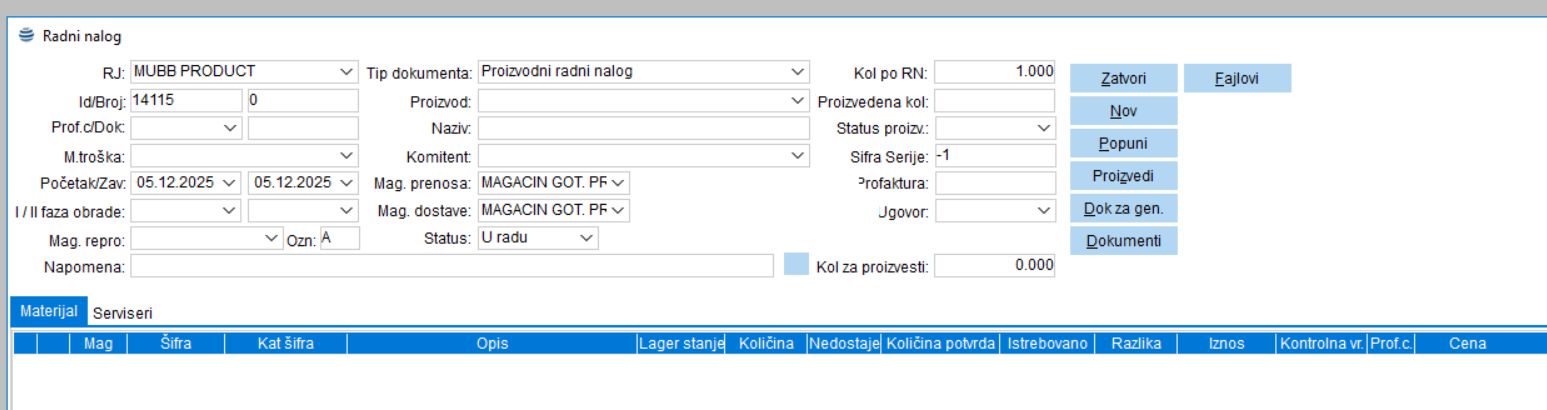Expand the Tip dokumenta dropdown
Viewport: 1547px width, 410px height.
[797, 72]
